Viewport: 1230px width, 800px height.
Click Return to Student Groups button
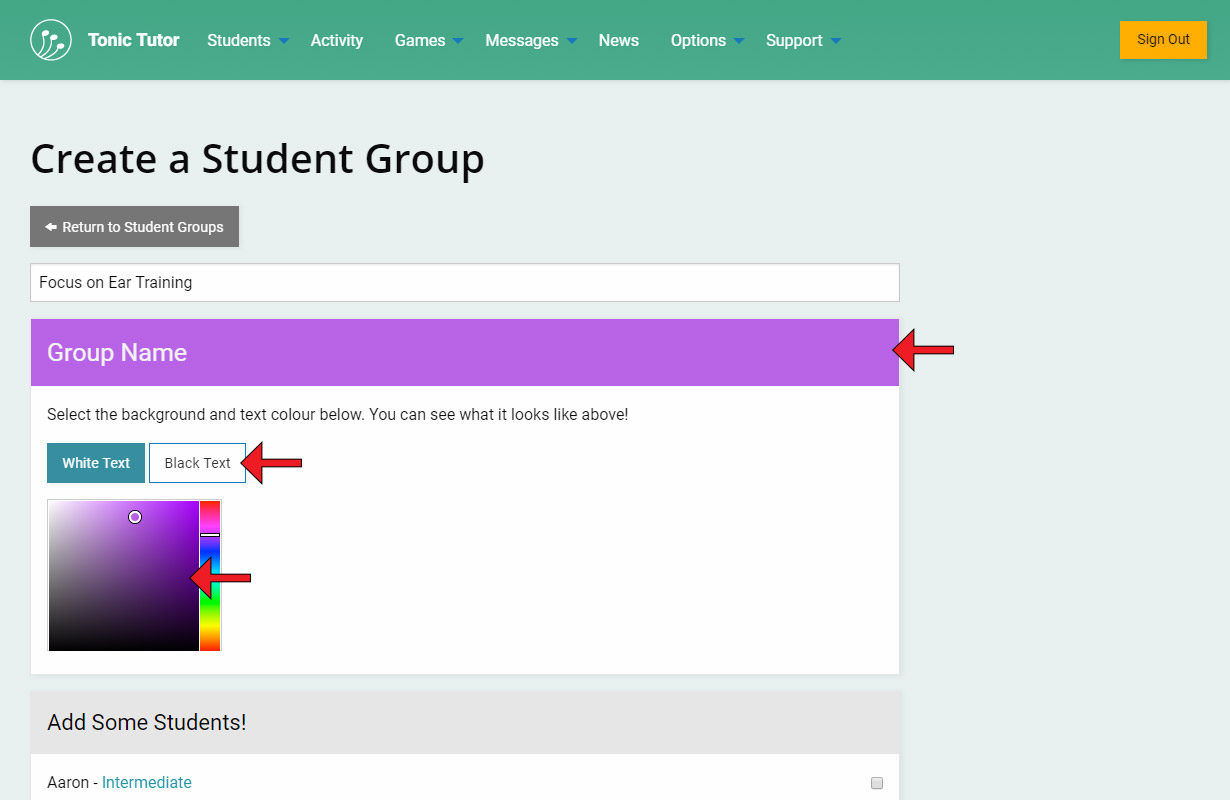134,227
